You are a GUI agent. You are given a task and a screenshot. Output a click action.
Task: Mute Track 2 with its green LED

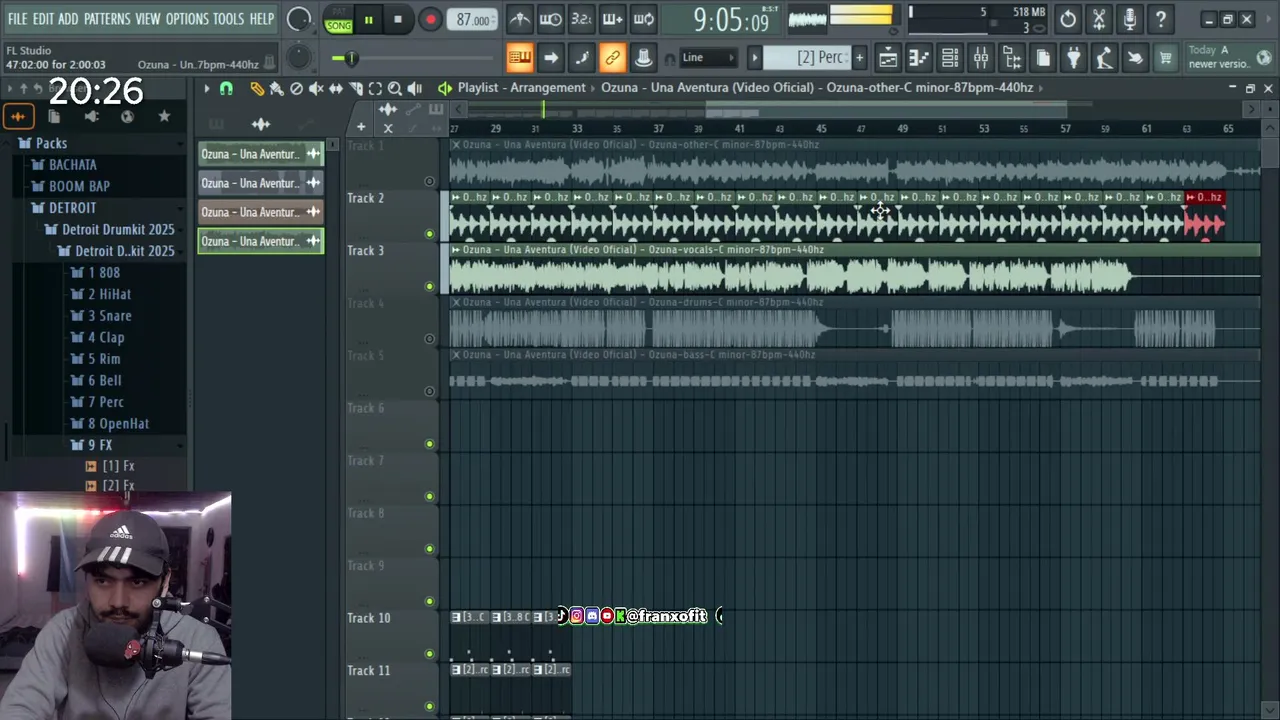click(430, 234)
